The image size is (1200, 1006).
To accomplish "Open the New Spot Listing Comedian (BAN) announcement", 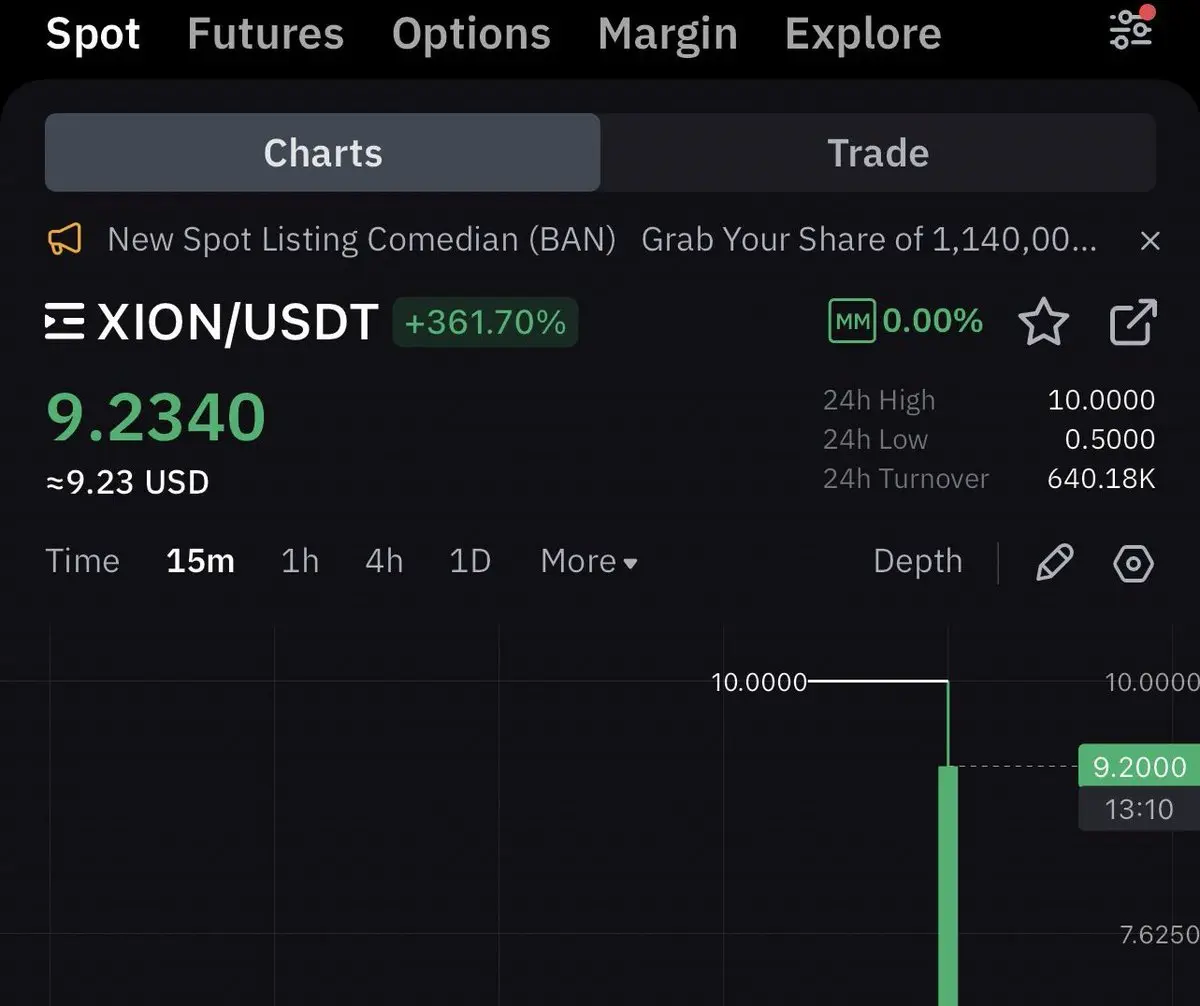I will pyautogui.click(x=361, y=240).
